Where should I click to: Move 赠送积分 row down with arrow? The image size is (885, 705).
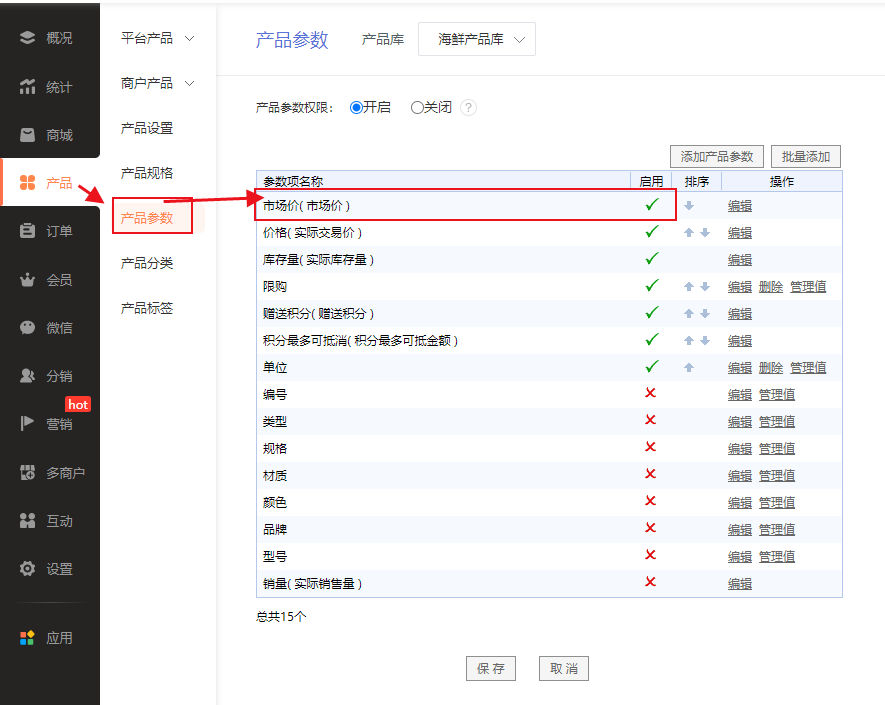pos(705,313)
